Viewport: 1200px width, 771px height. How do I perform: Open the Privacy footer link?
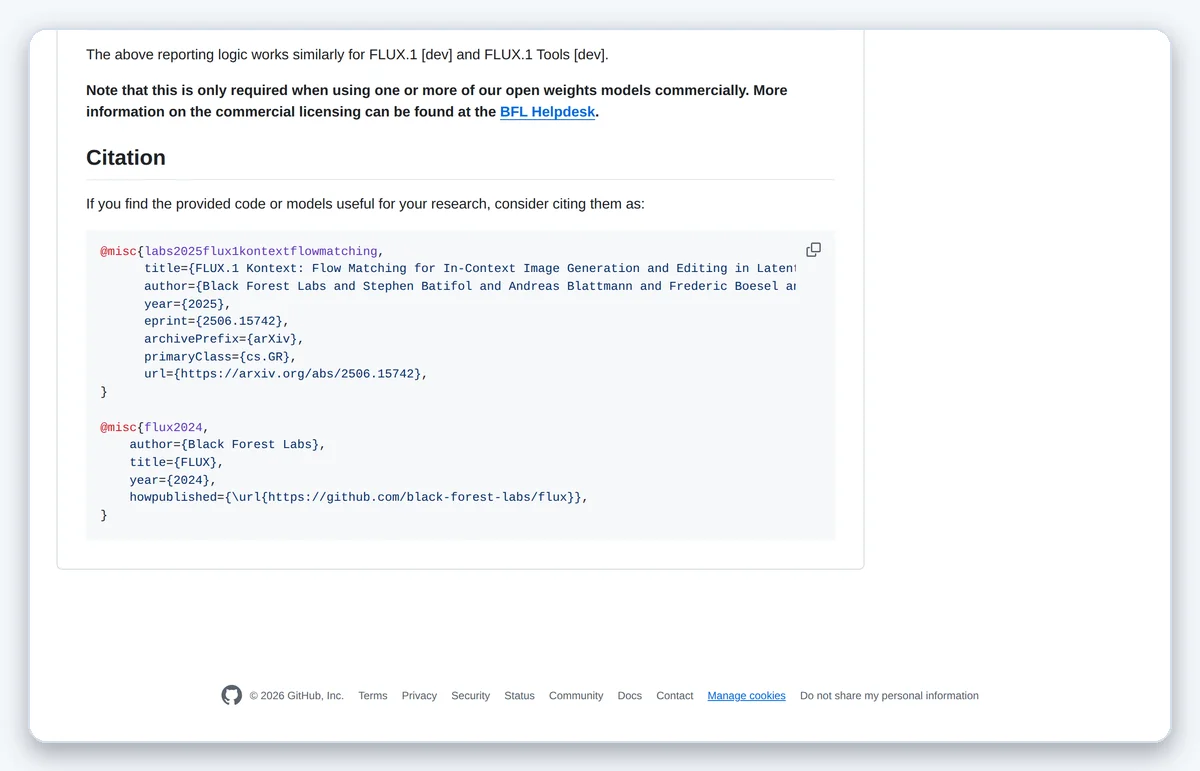point(419,696)
